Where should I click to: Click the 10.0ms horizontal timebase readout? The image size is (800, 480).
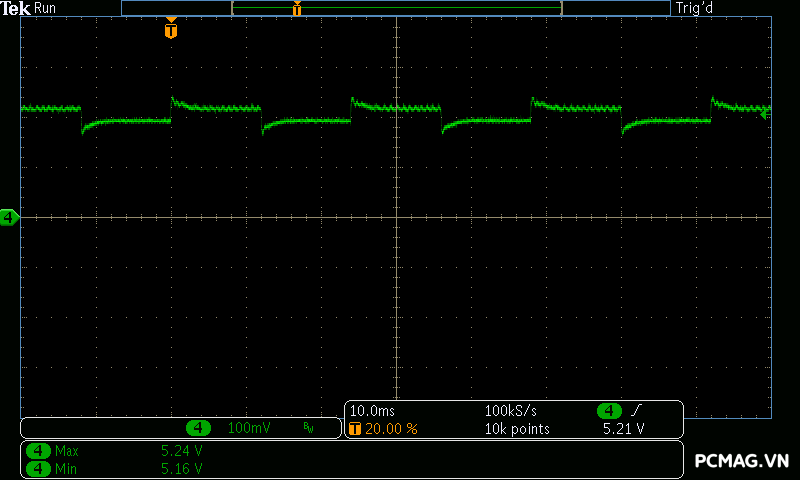[371, 411]
